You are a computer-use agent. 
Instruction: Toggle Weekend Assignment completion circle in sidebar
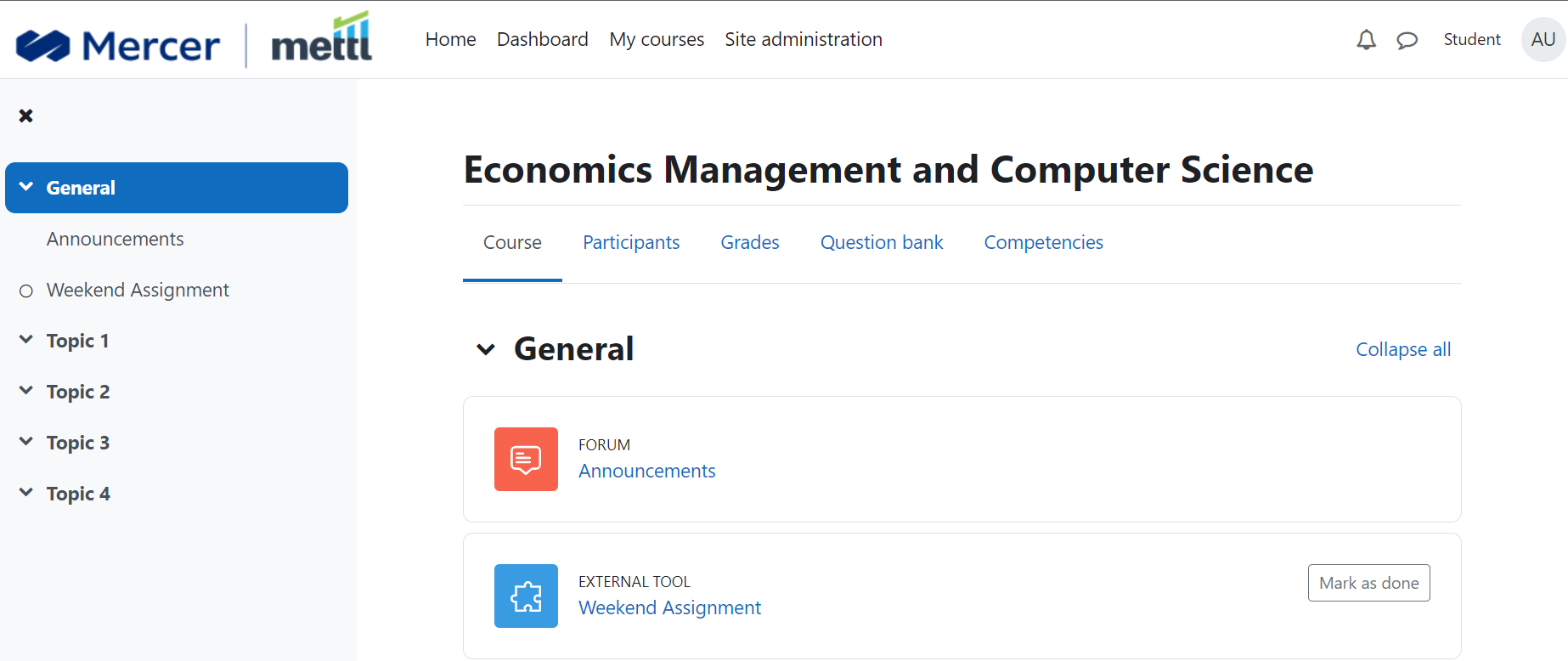tap(26, 291)
